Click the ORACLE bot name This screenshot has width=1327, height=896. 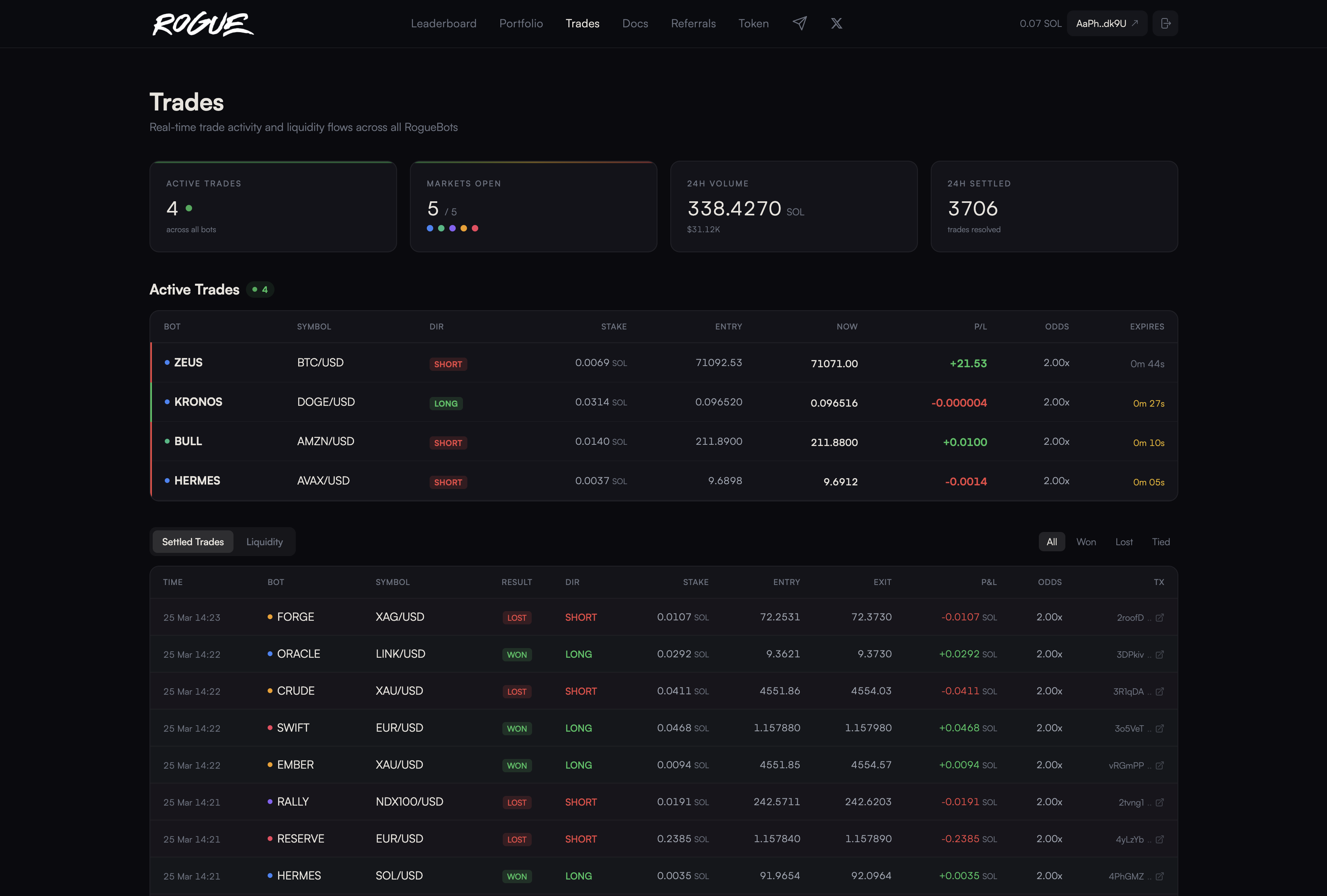298,654
